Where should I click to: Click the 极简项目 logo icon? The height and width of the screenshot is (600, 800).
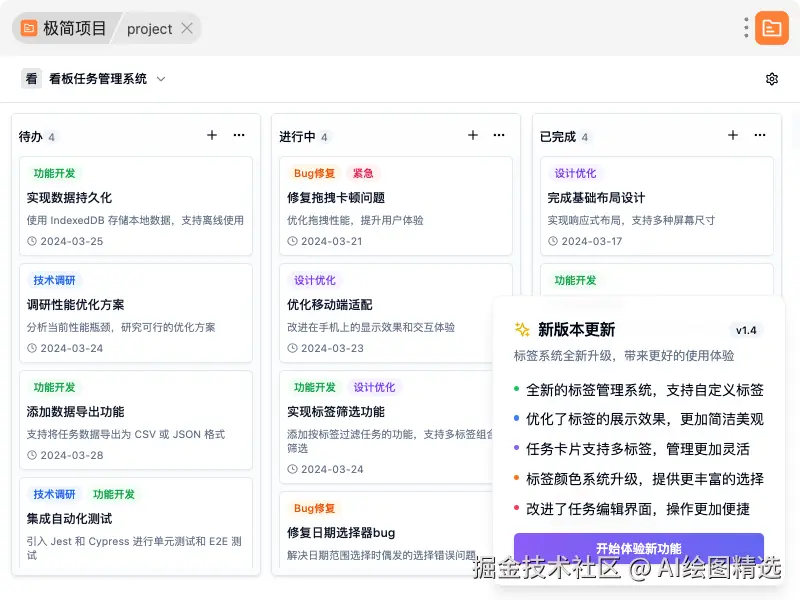pyautogui.click(x=27, y=27)
